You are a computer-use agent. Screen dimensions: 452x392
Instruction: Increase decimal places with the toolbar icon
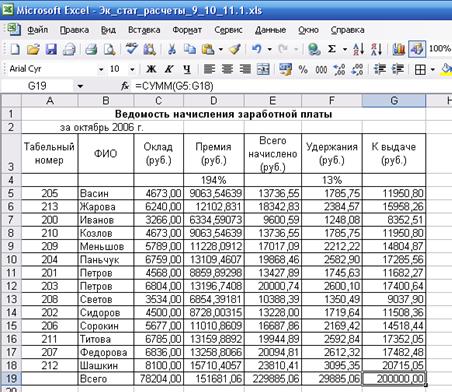click(x=339, y=69)
